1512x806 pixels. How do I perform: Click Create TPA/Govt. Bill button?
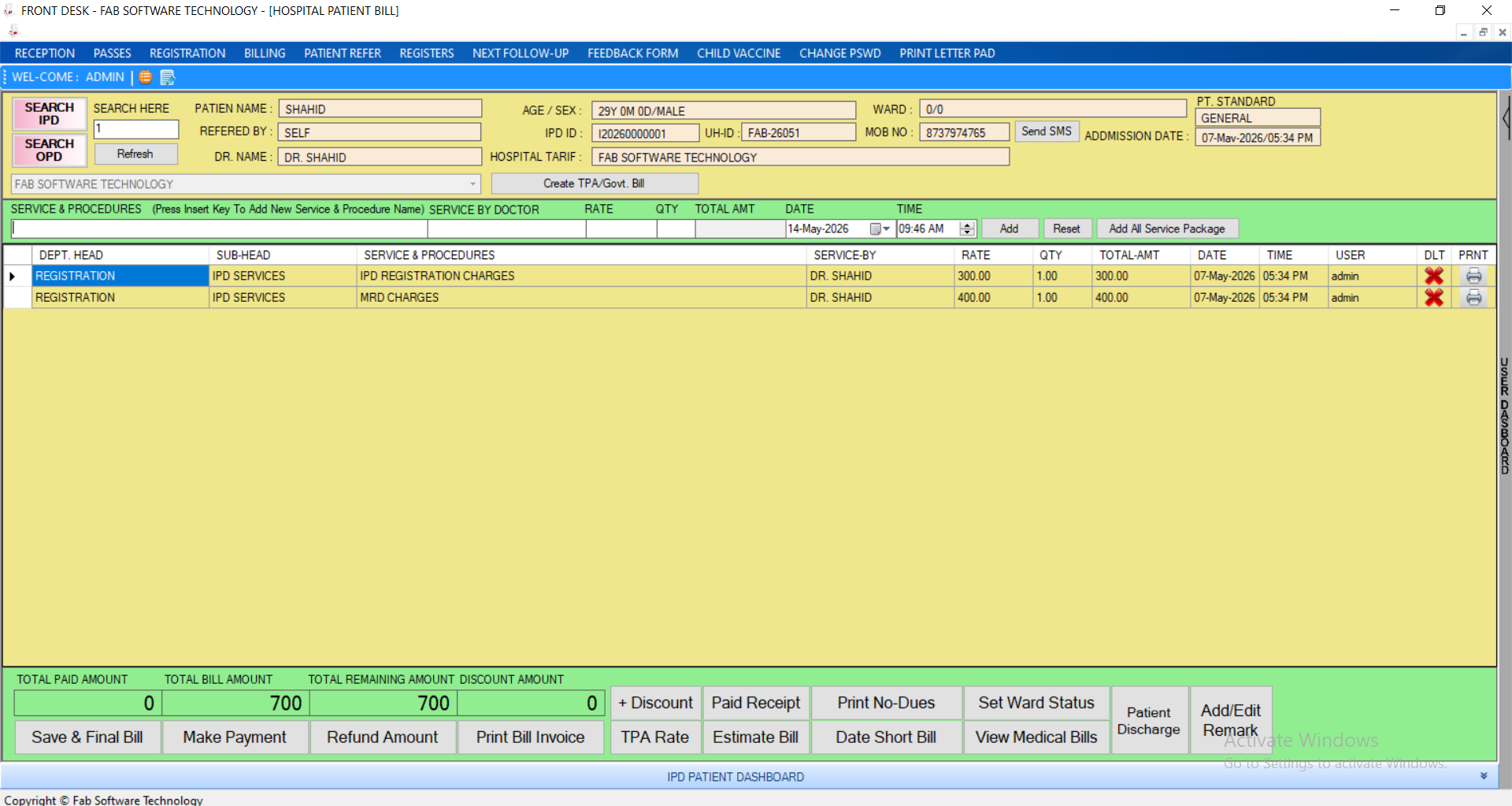click(x=595, y=184)
